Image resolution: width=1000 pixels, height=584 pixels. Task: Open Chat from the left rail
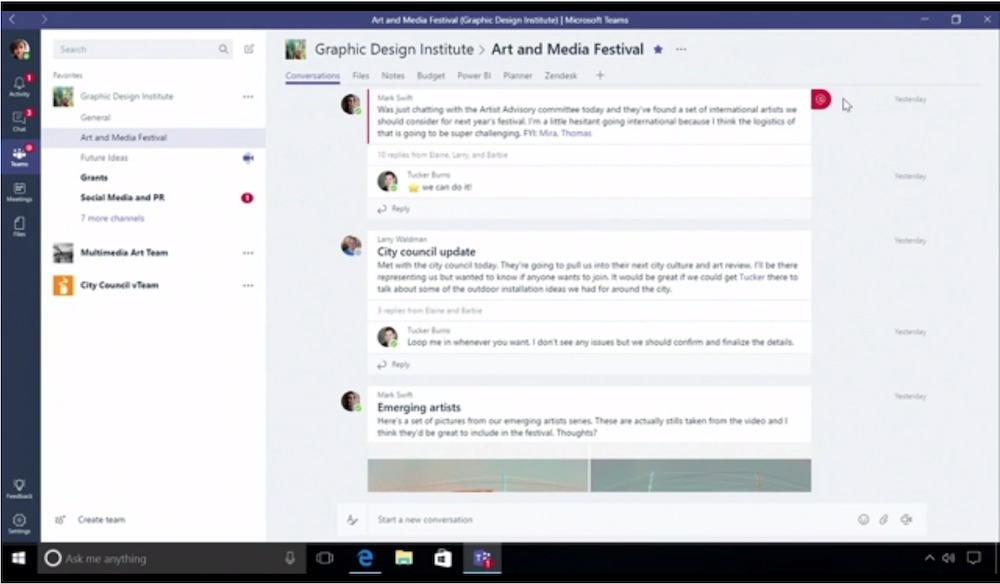pos(20,121)
